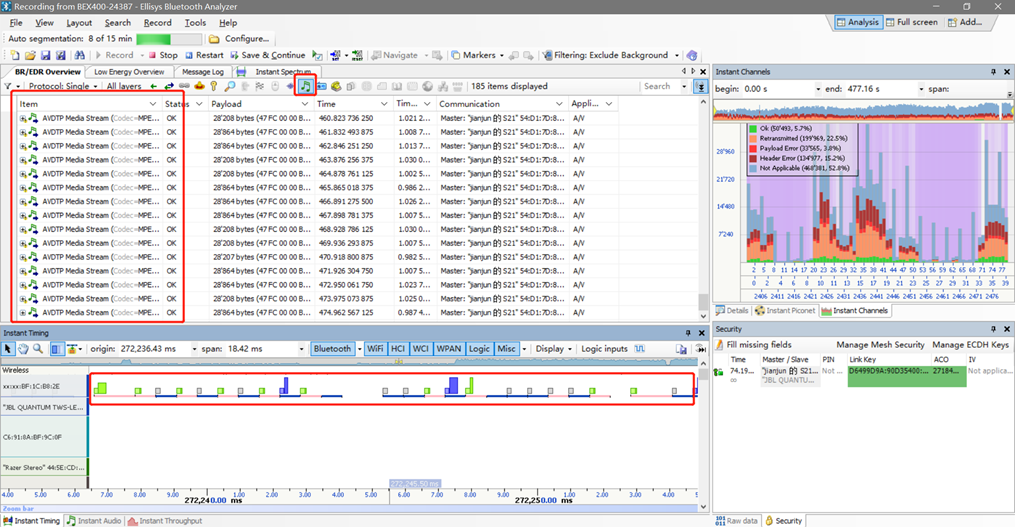The height and width of the screenshot is (527, 1015).
Task: Open the Markers dropdown
Action: click(478, 56)
